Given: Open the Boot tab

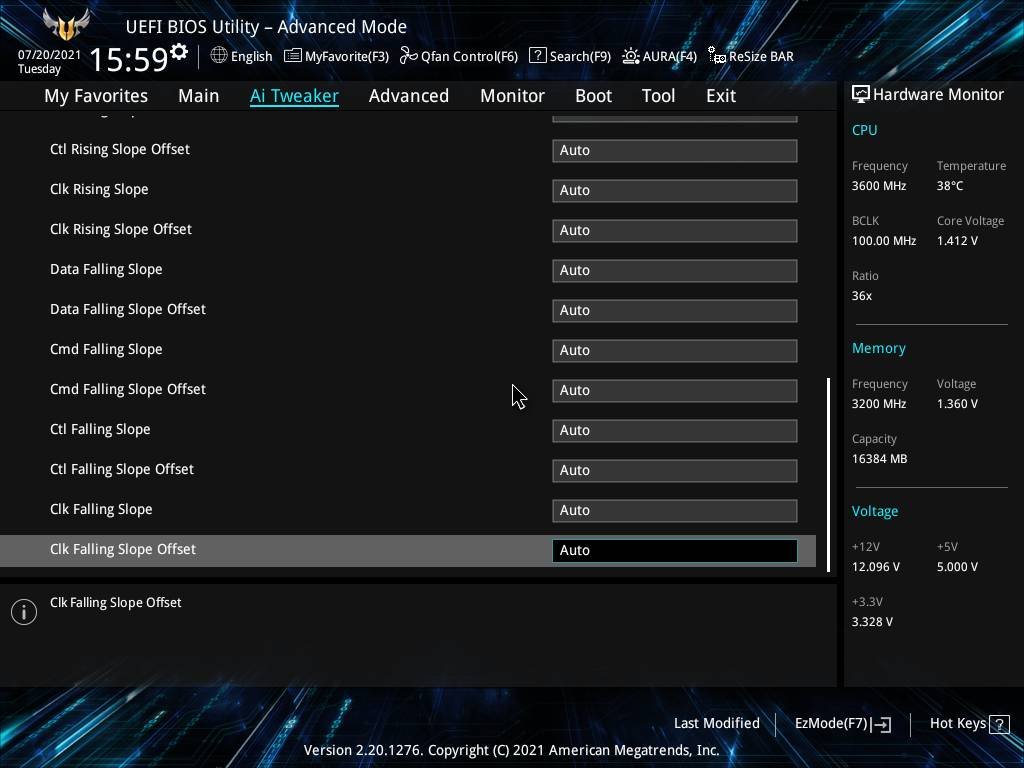Looking at the screenshot, I should coord(593,96).
